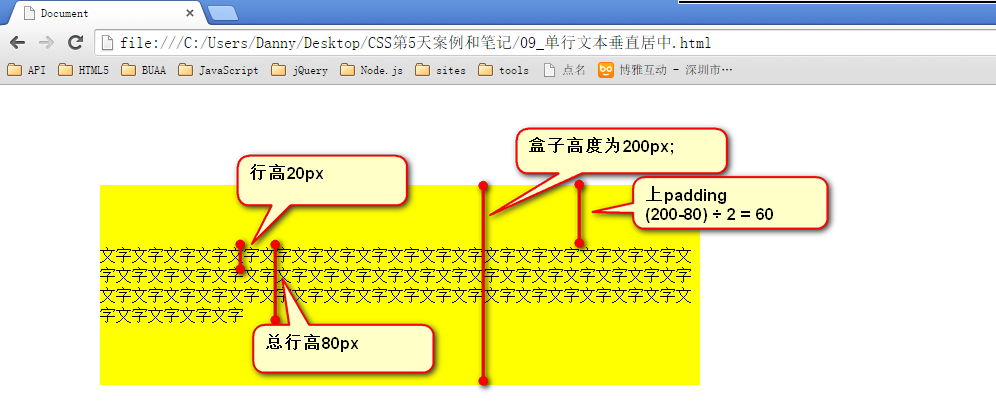Open the API bookmarks folder
The image size is (996, 415).
27,71
